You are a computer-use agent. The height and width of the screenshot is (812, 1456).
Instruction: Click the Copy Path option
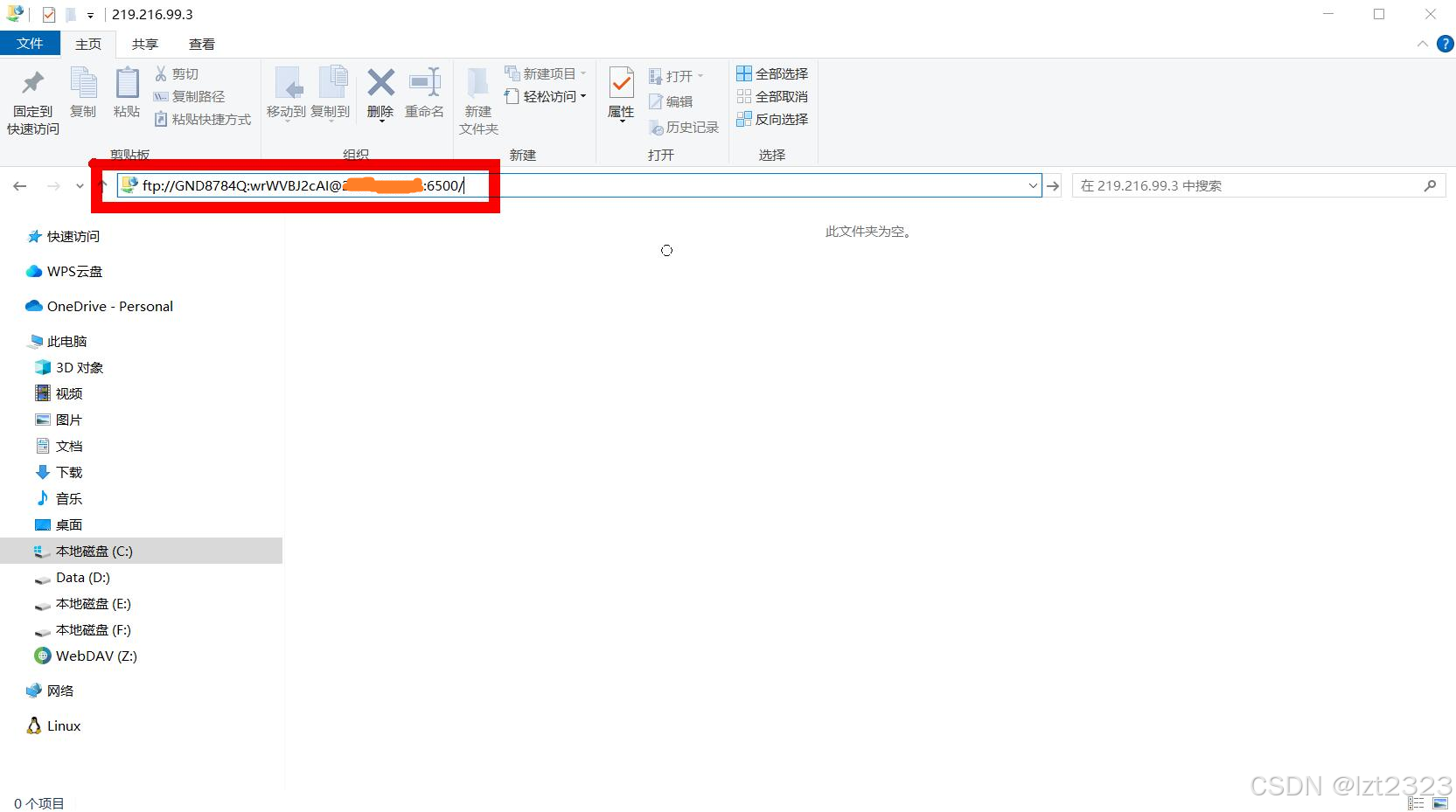(189, 96)
